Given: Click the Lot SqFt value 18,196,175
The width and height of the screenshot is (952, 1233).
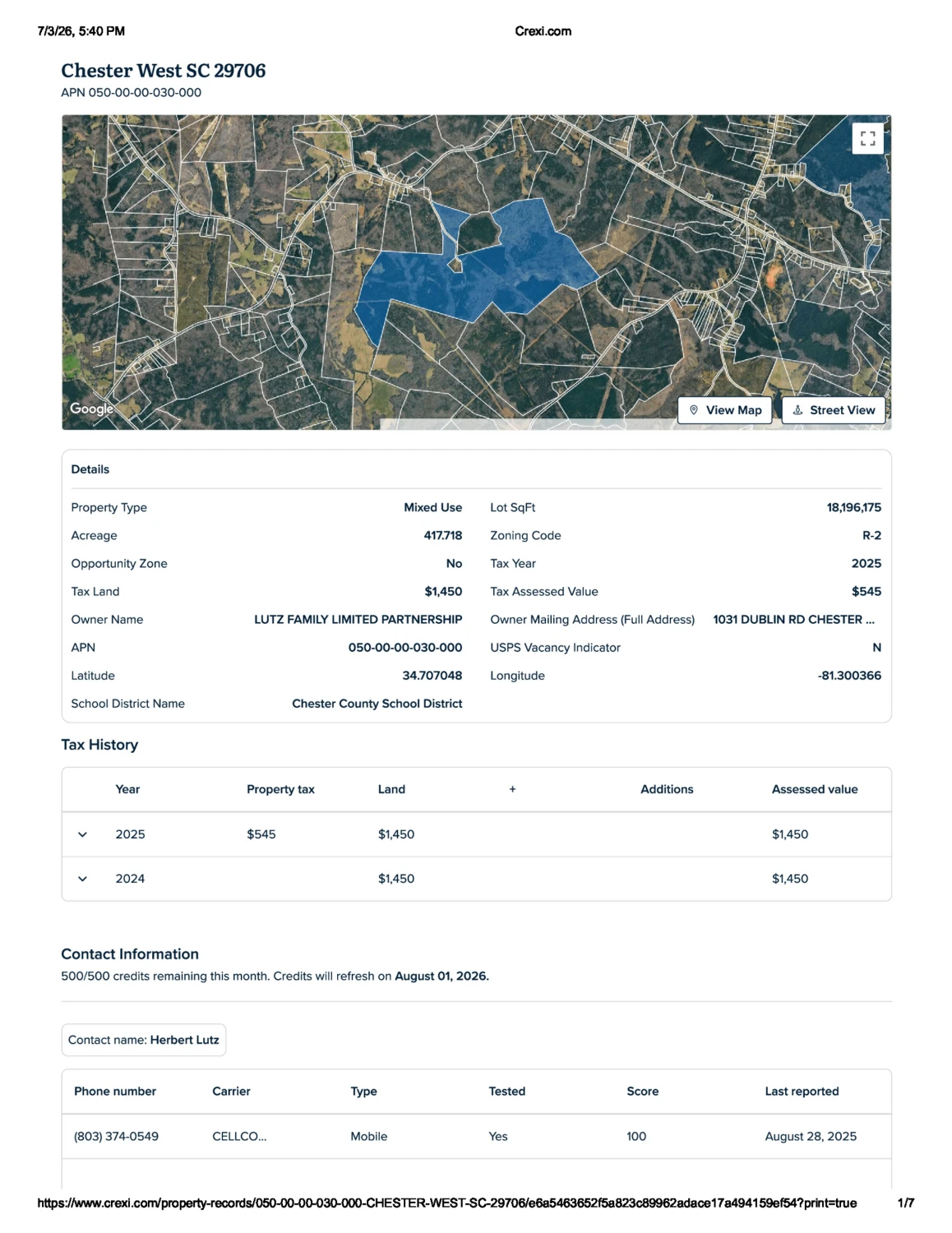Looking at the screenshot, I should 853,507.
